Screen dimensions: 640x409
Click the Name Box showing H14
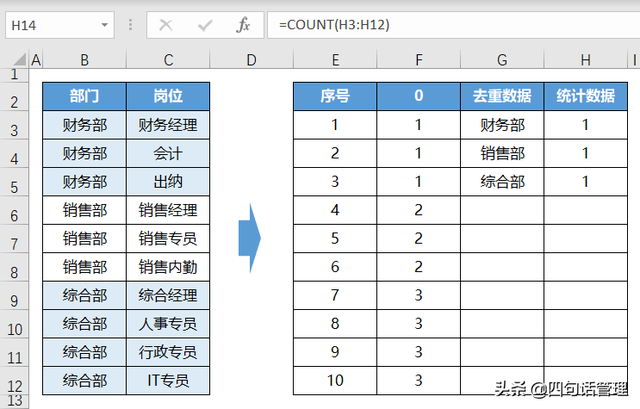click(60, 25)
